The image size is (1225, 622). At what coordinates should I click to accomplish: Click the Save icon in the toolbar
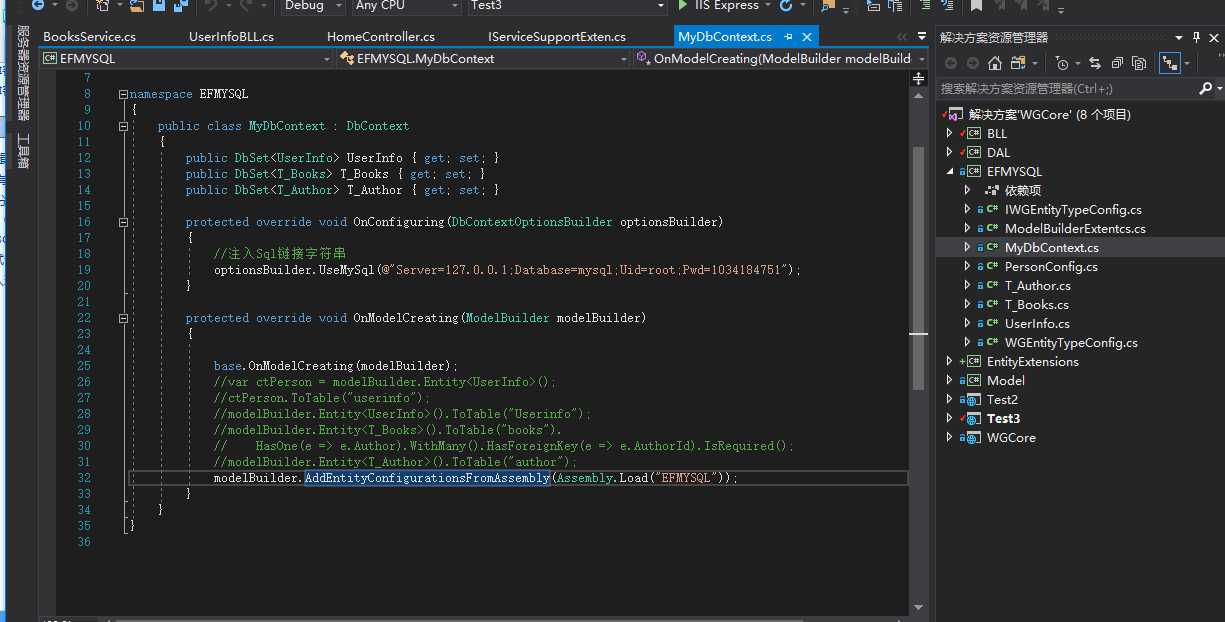(159, 5)
